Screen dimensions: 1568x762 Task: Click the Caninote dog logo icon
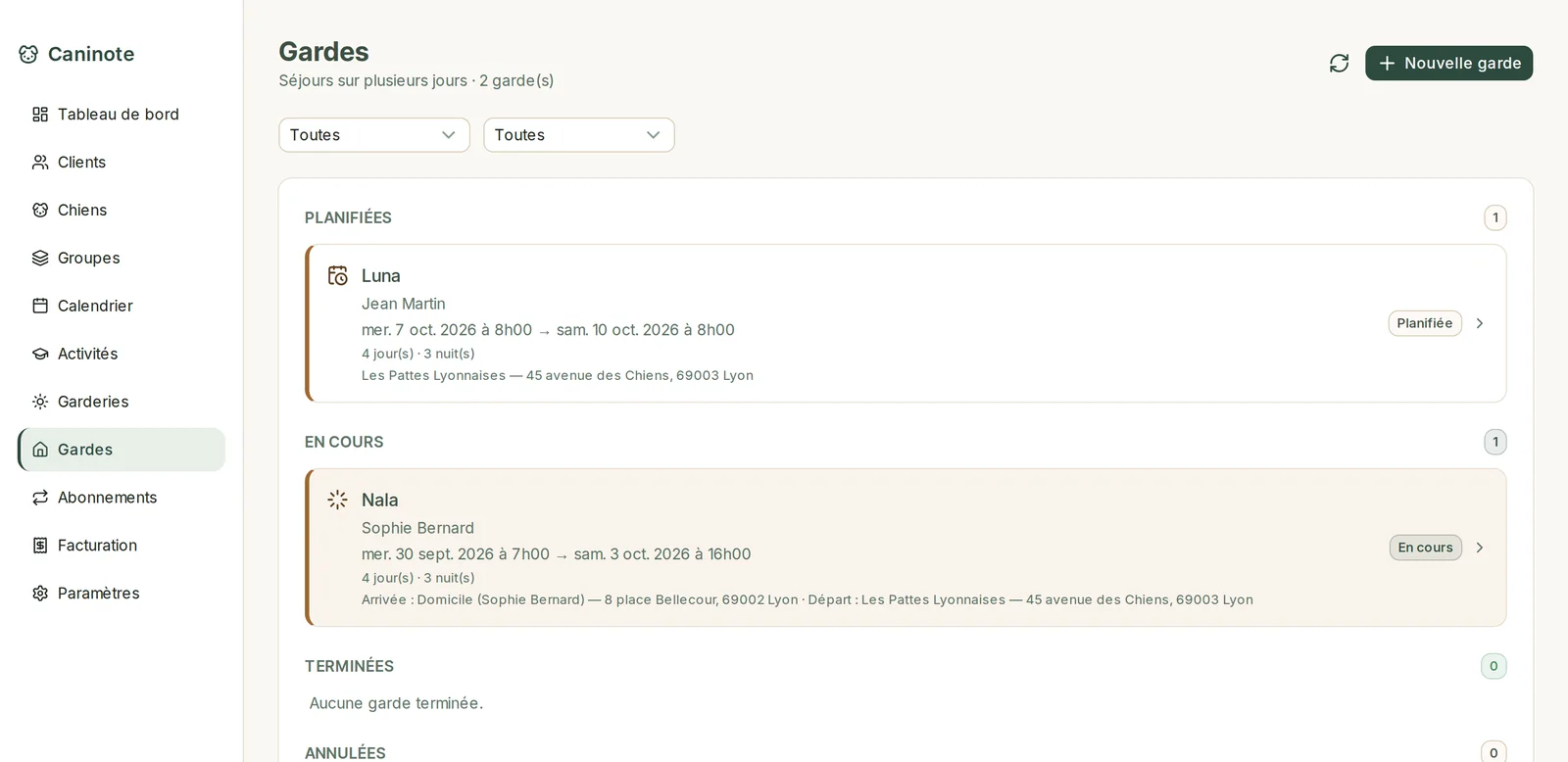point(28,54)
